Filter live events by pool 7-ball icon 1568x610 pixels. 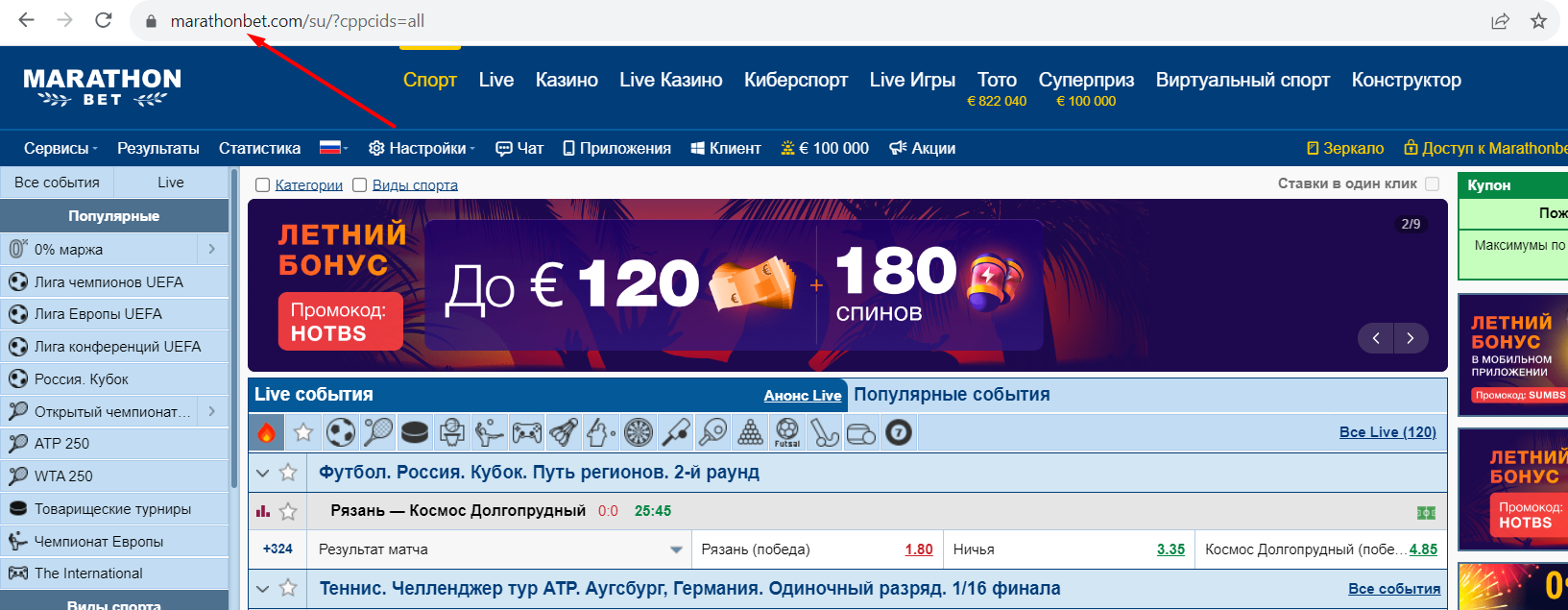pyautogui.click(x=899, y=432)
